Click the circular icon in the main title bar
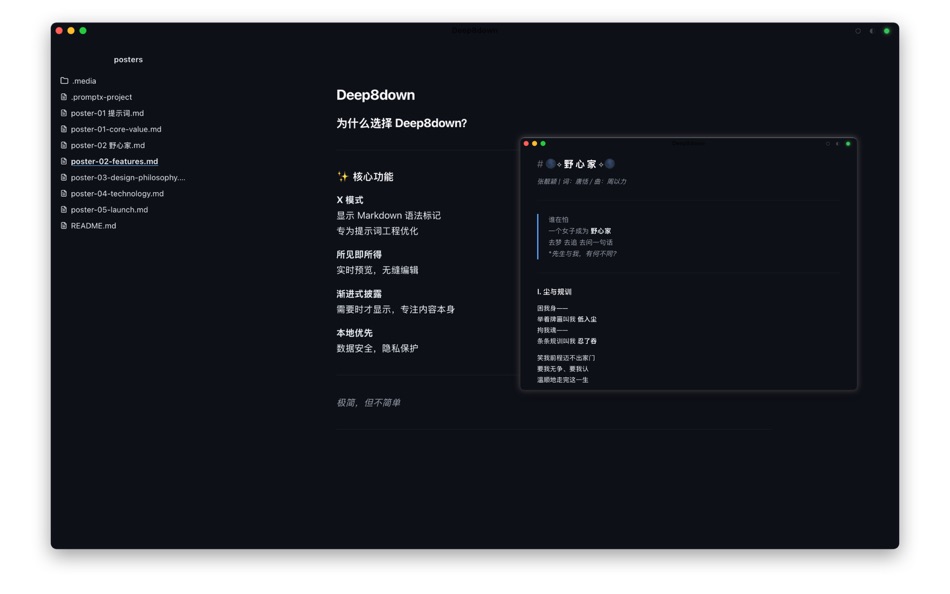The image size is (950, 594). (858, 31)
